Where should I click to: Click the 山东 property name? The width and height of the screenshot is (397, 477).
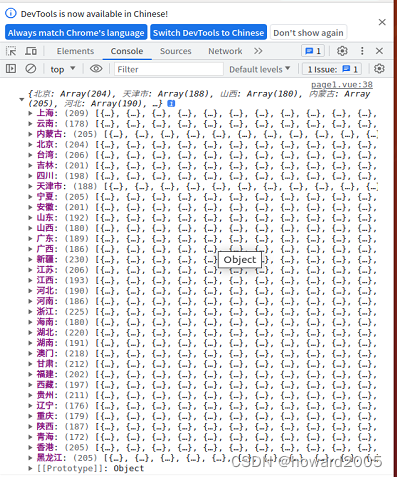pos(45,218)
